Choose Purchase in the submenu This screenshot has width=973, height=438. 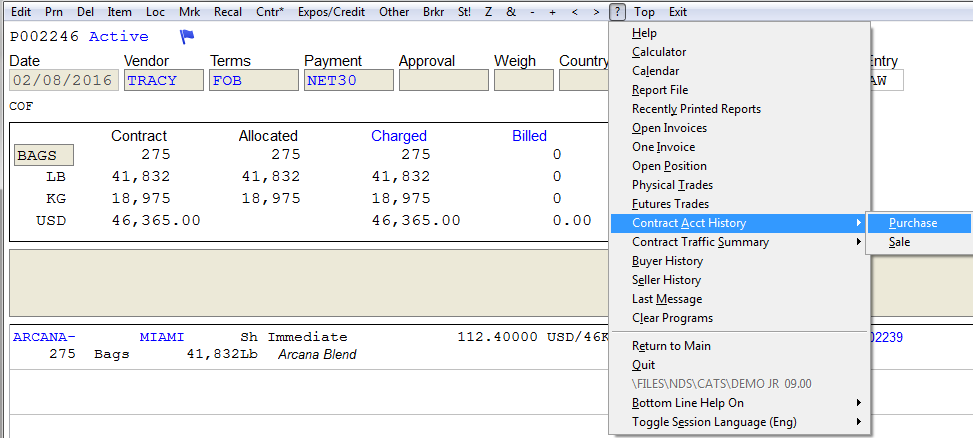[919, 223]
